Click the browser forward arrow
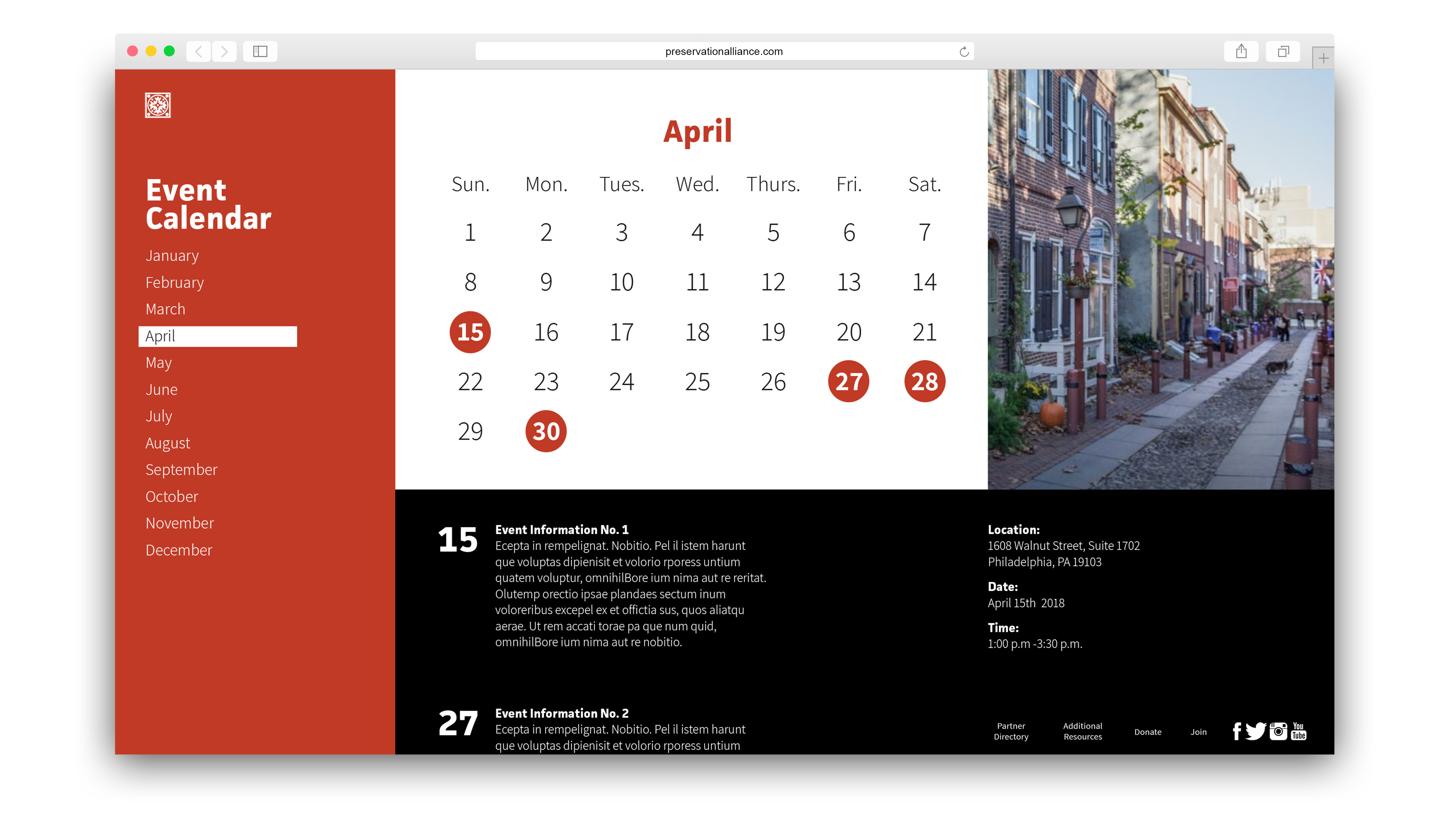This screenshot has height=816, width=1456. pos(224,51)
